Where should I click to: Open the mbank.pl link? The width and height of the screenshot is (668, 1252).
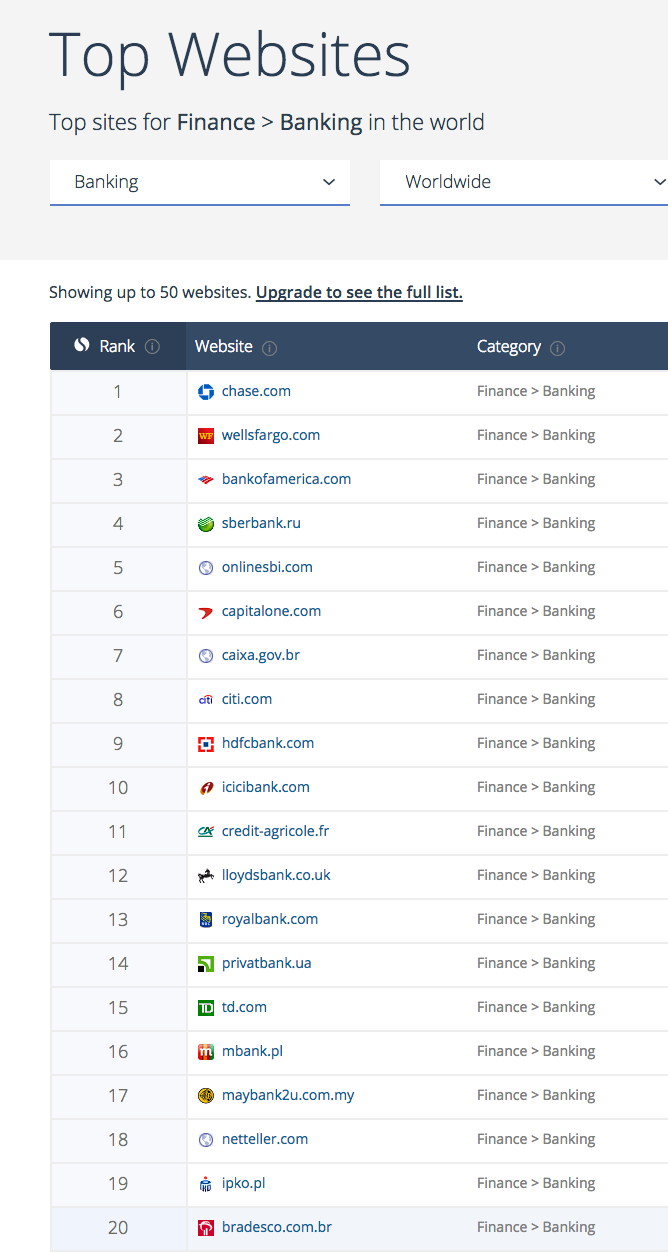252,1051
